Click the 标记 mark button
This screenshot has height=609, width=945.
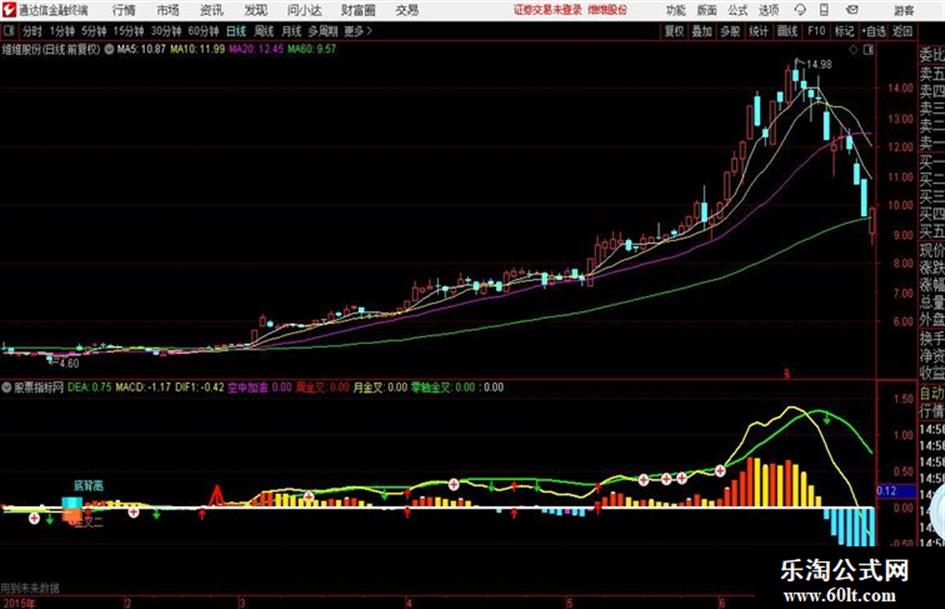844,31
